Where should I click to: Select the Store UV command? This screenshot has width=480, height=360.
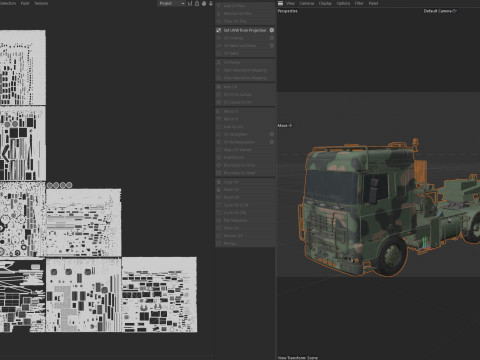pos(245,228)
